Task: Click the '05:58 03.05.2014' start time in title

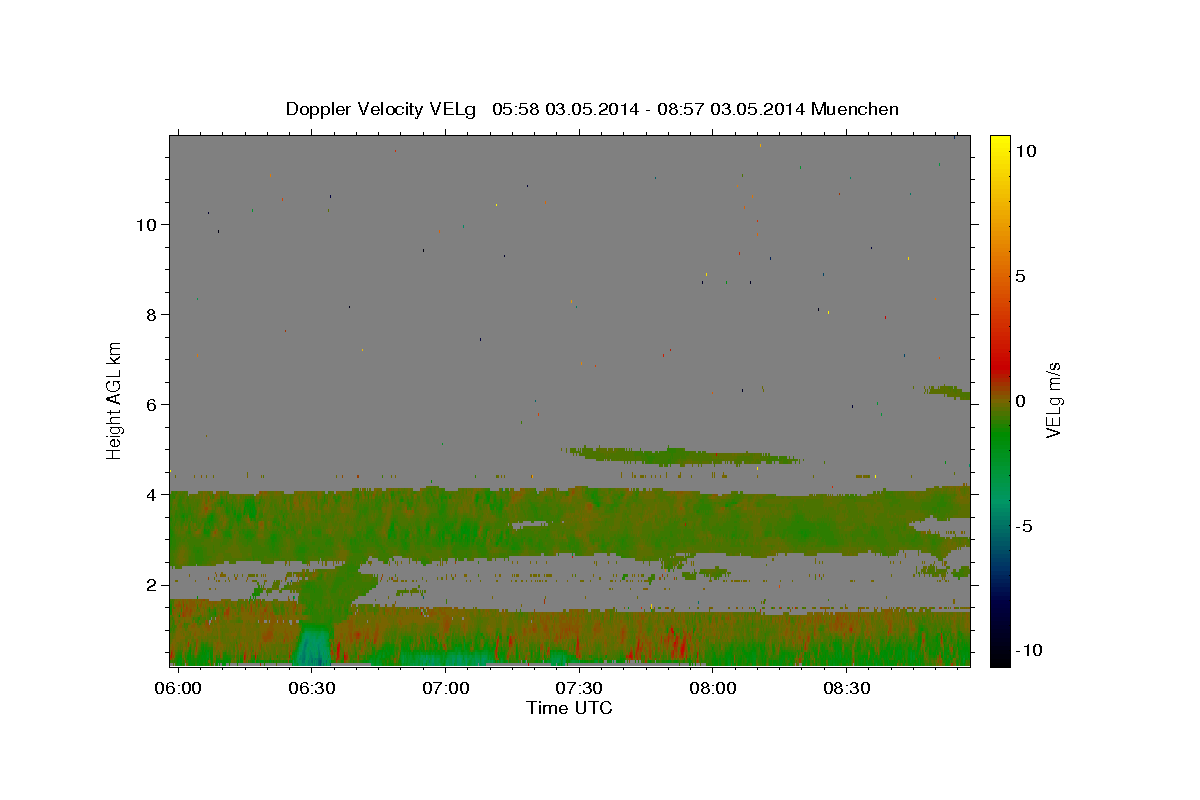Action: pyautogui.click(x=564, y=109)
